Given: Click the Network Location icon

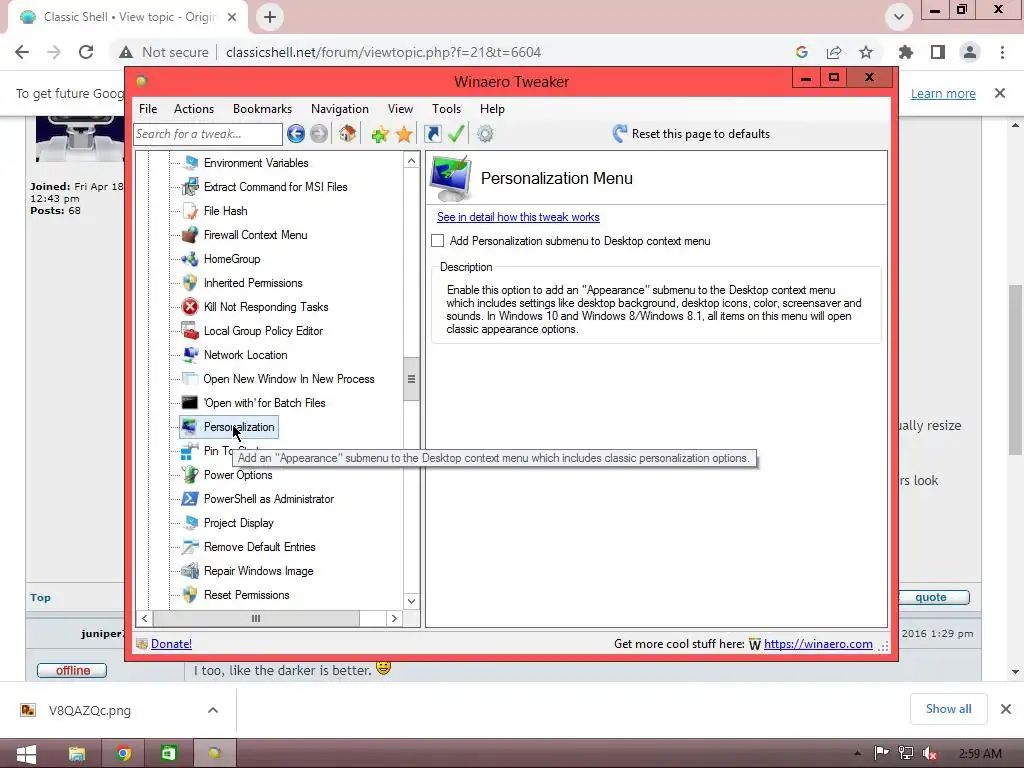Looking at the screenshot, I should tap(190, 355).
